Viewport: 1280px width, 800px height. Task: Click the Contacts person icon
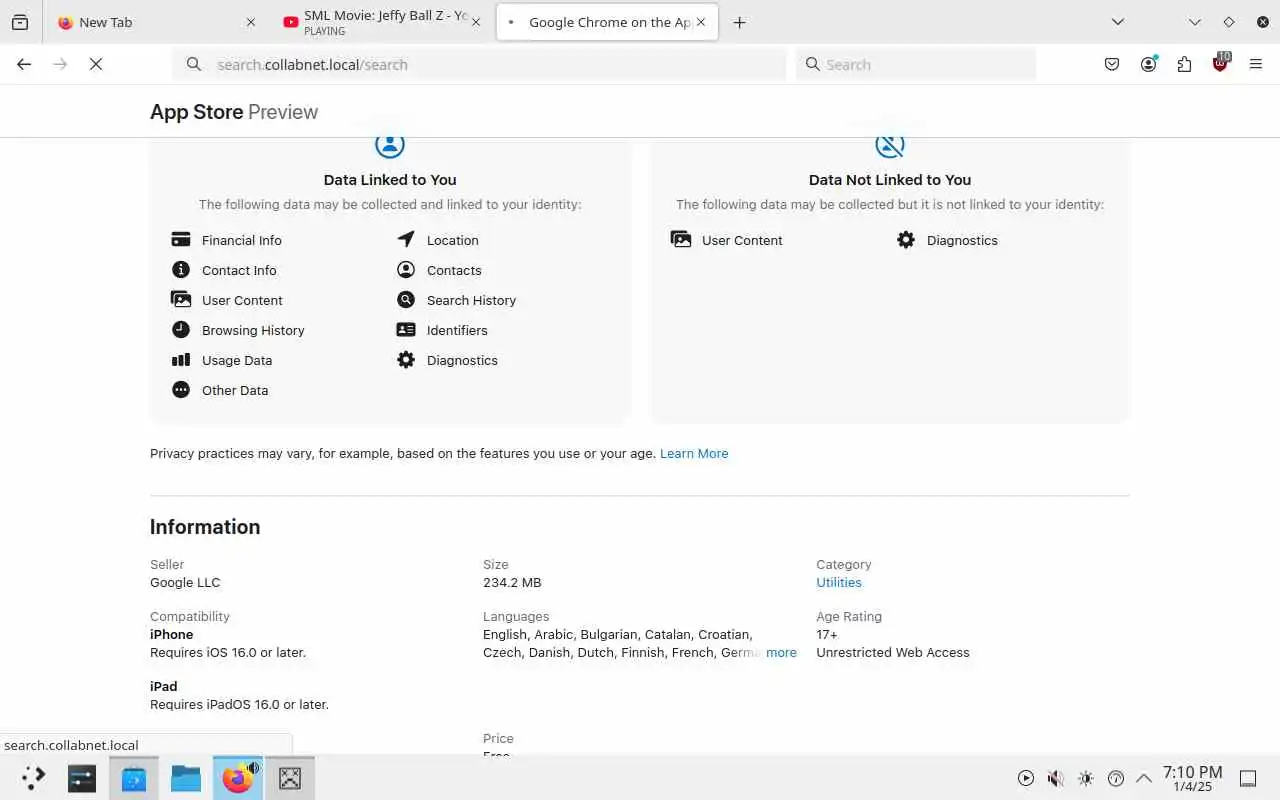tap(406, 270)
